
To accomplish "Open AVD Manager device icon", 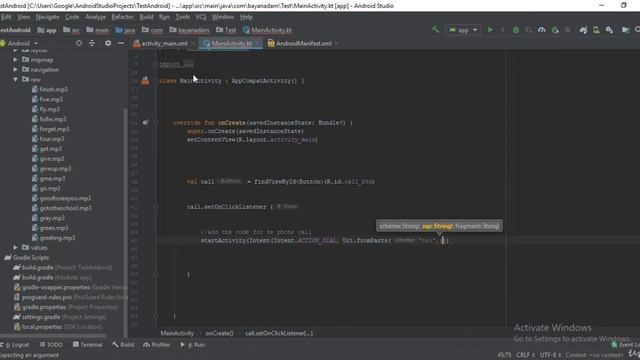I will [x=596, y=30].
